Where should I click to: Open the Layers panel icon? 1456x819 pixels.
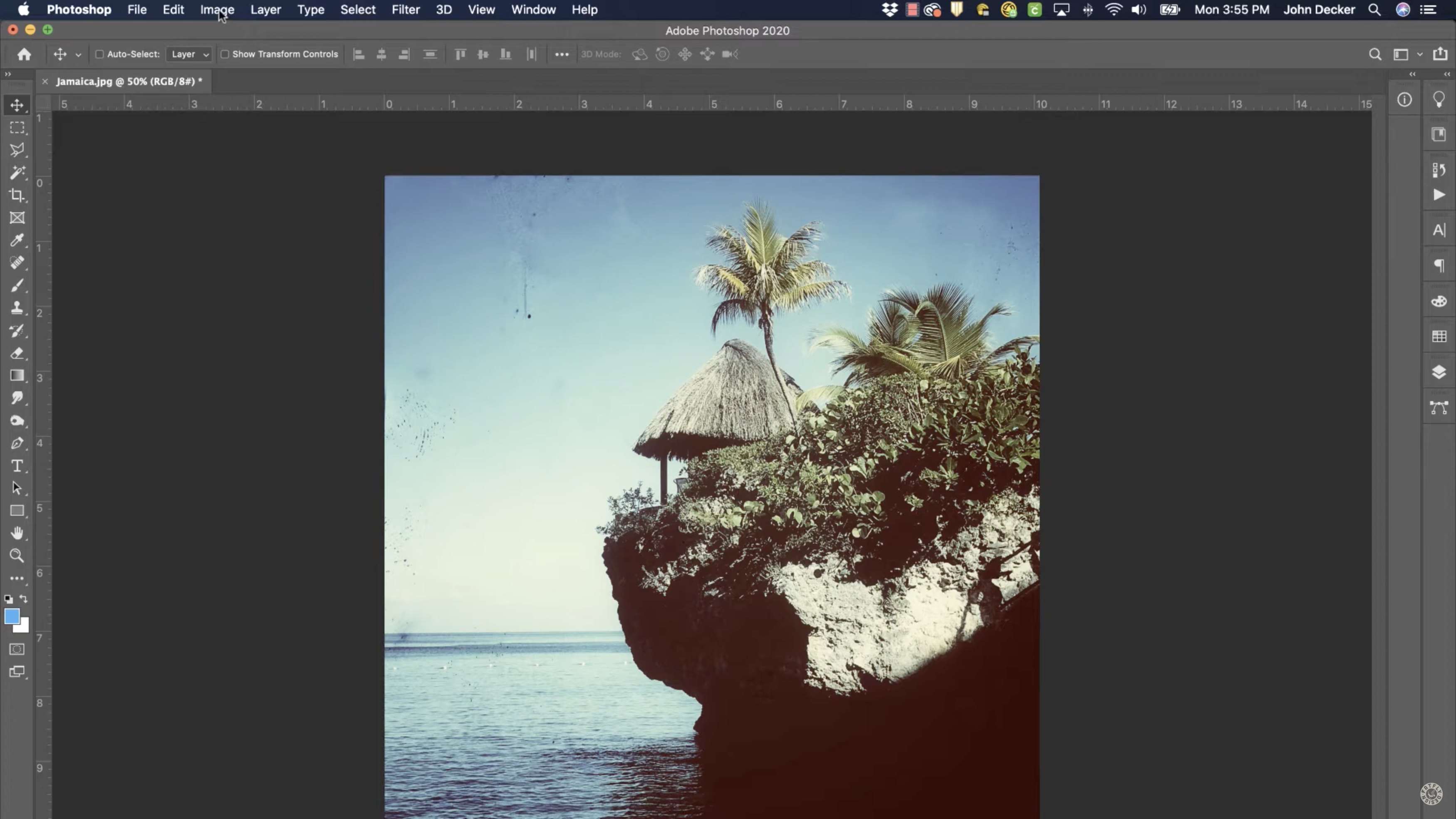1439,372
